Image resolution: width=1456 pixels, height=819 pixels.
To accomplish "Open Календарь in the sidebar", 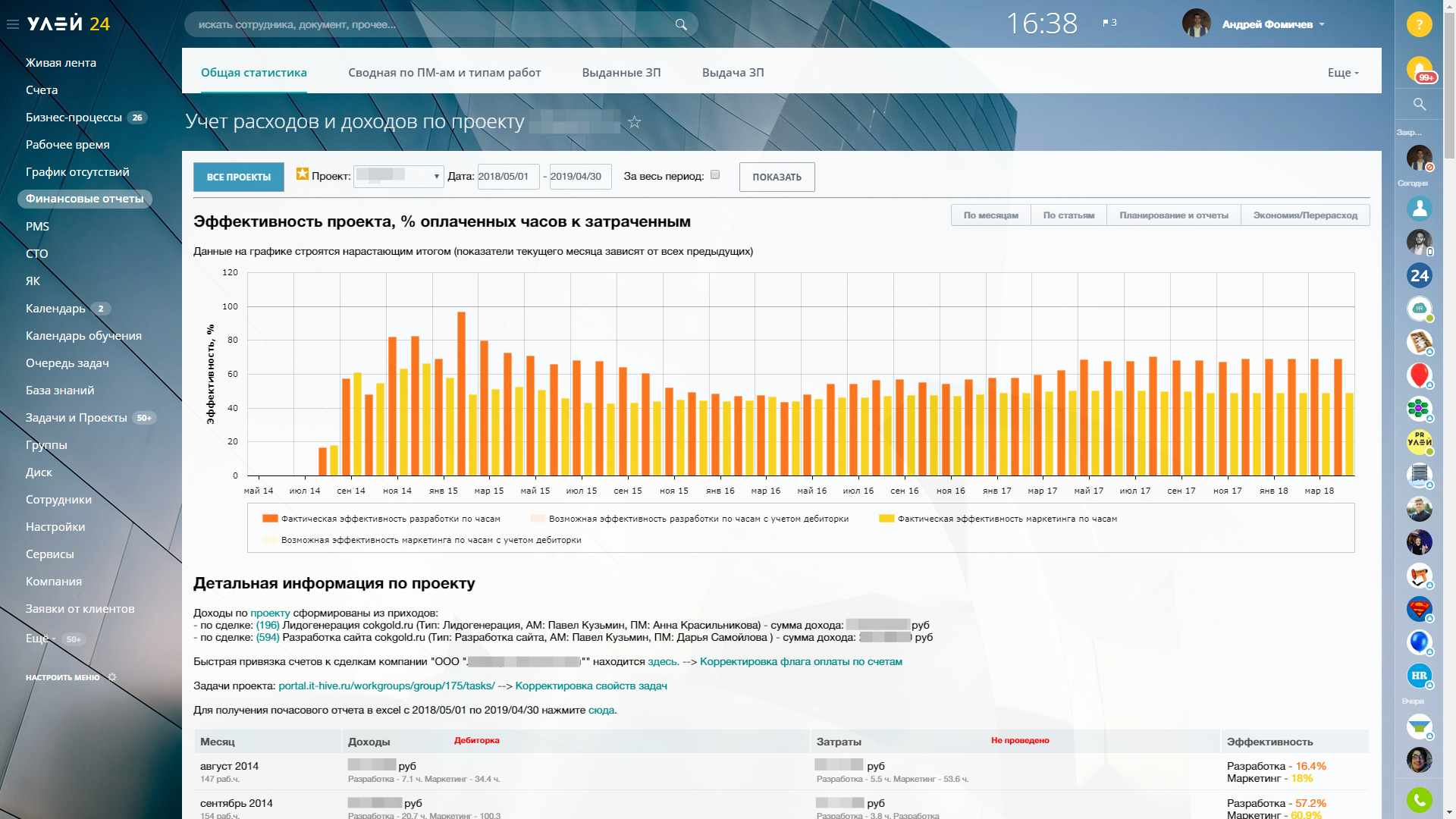I will click(x=55, y=309).
